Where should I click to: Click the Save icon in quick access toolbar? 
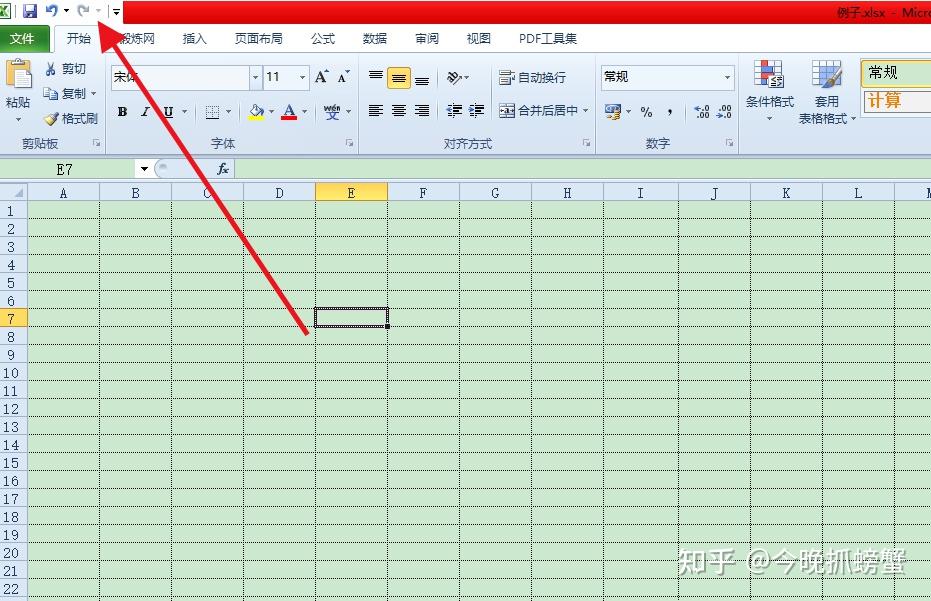pos(30,11)
